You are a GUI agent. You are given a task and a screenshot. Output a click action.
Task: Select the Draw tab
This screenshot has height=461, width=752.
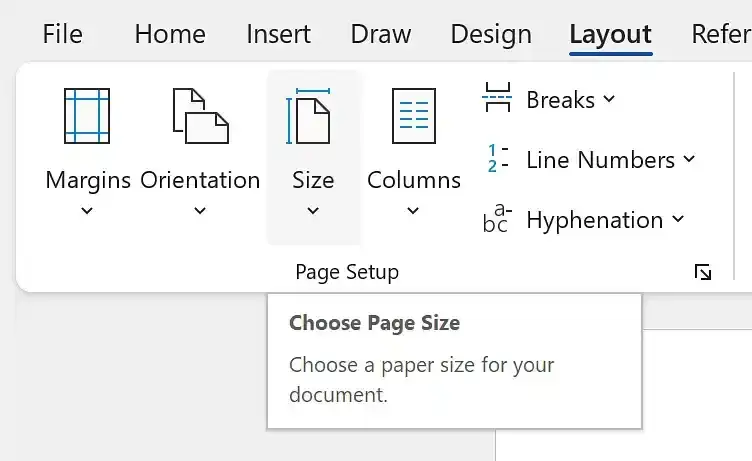(x=381, y=34)
